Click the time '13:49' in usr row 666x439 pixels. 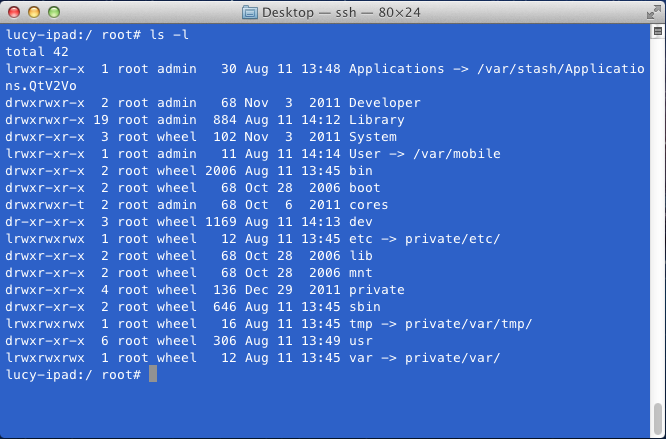click(x=321, y=341)
